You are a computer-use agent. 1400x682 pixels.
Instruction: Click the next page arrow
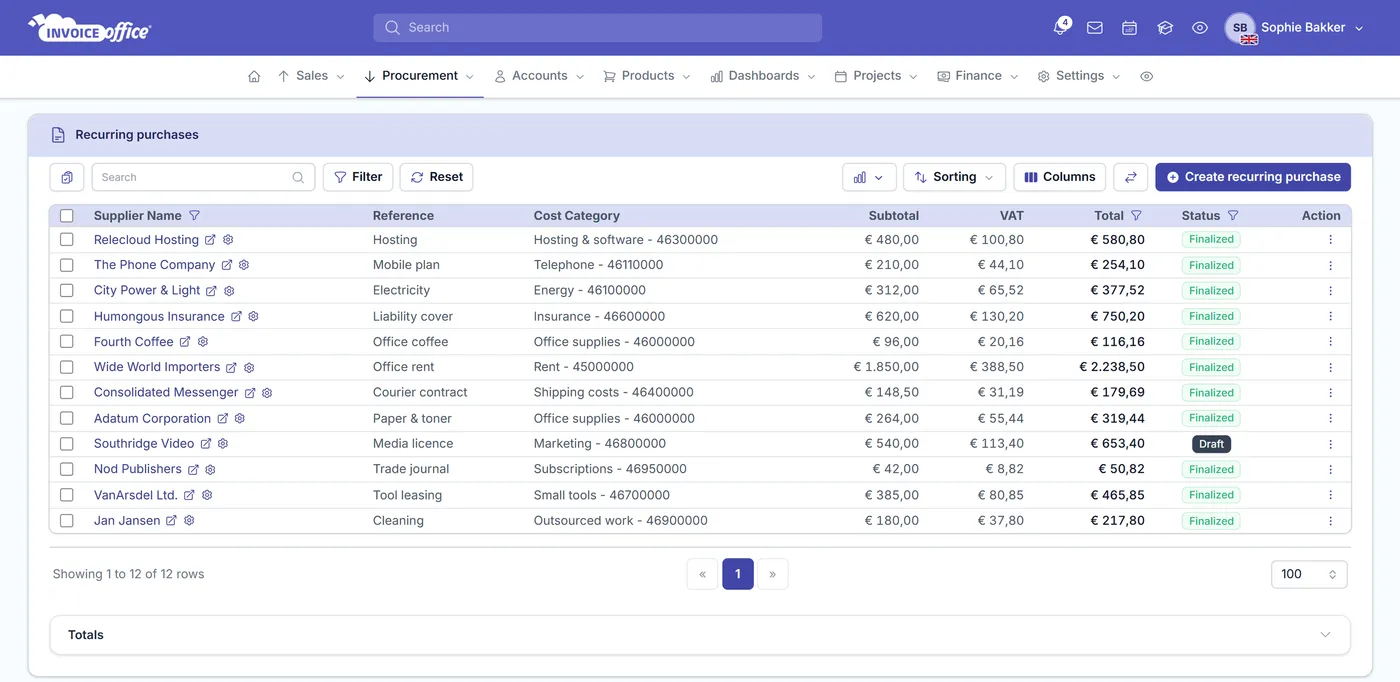(772, 574)
